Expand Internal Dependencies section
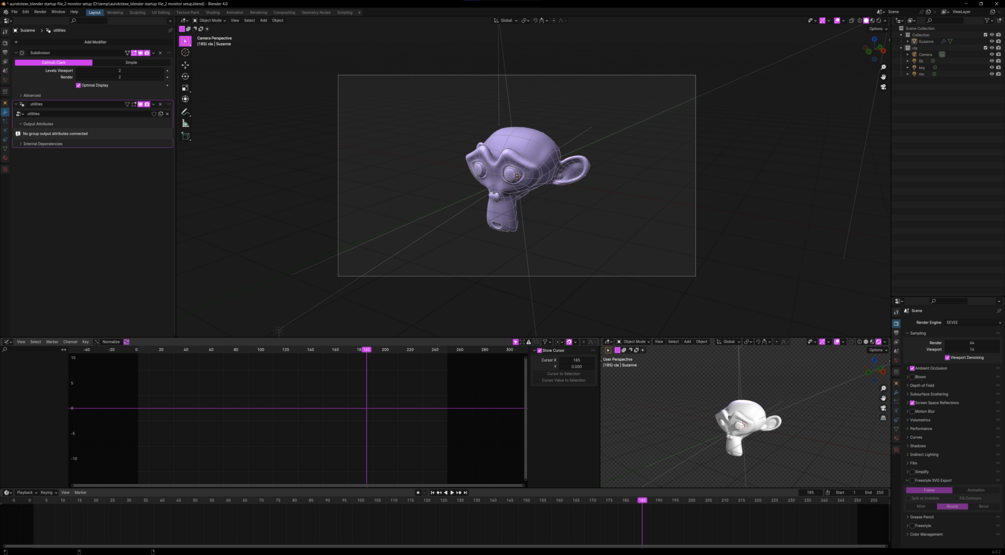1005x555 pixels. tap(41, 144)
